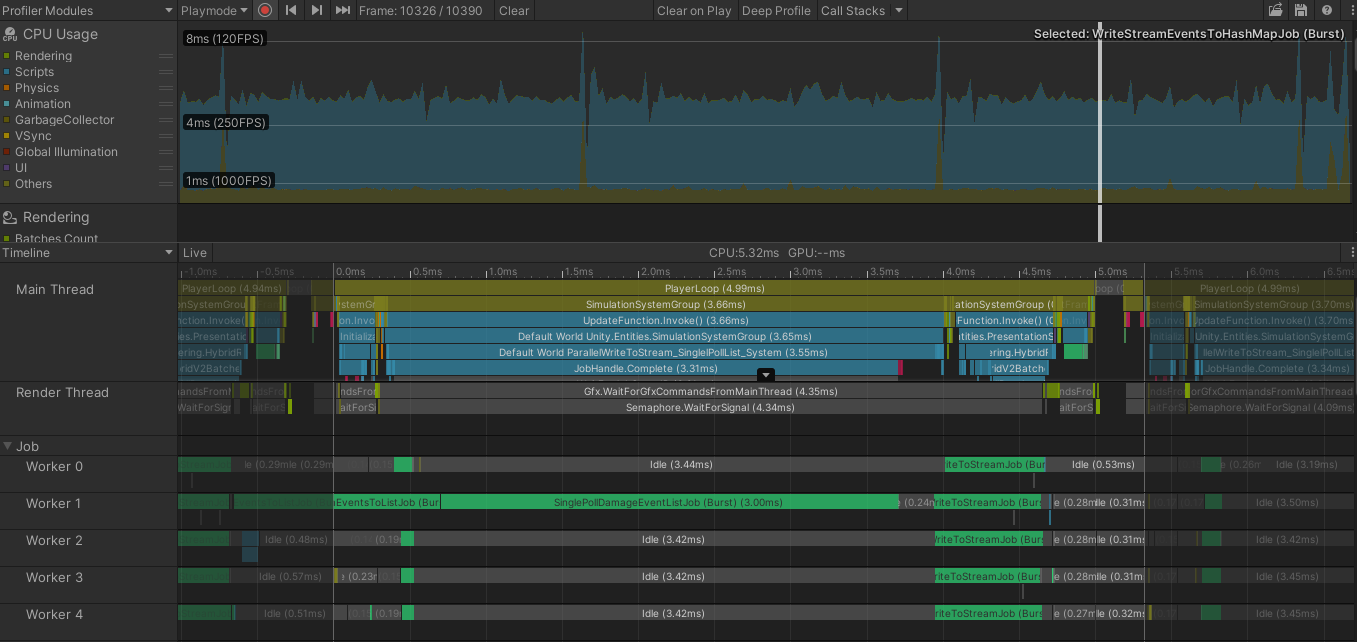Clear the recorded profiler data
The image size is (1357, 642).
513,11
